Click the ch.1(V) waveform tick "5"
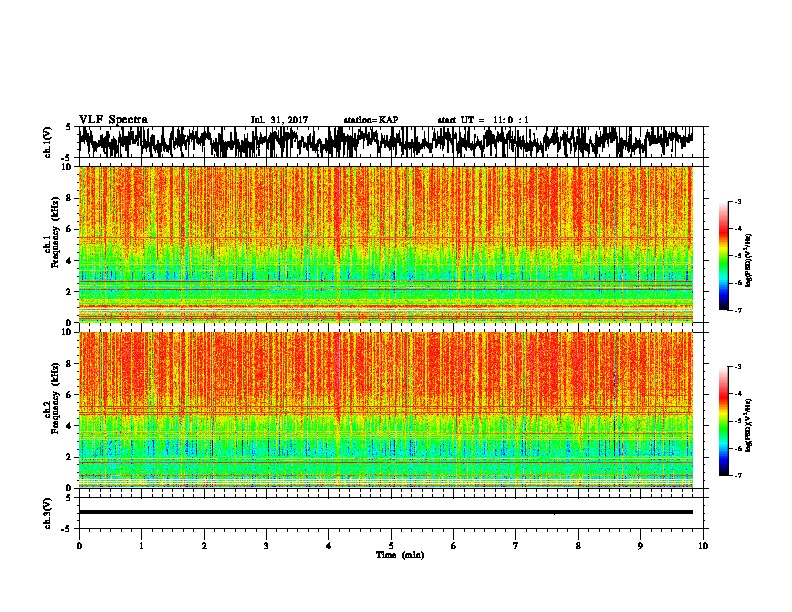The width and height of the screenshot is (792, 612). [68, 127]
